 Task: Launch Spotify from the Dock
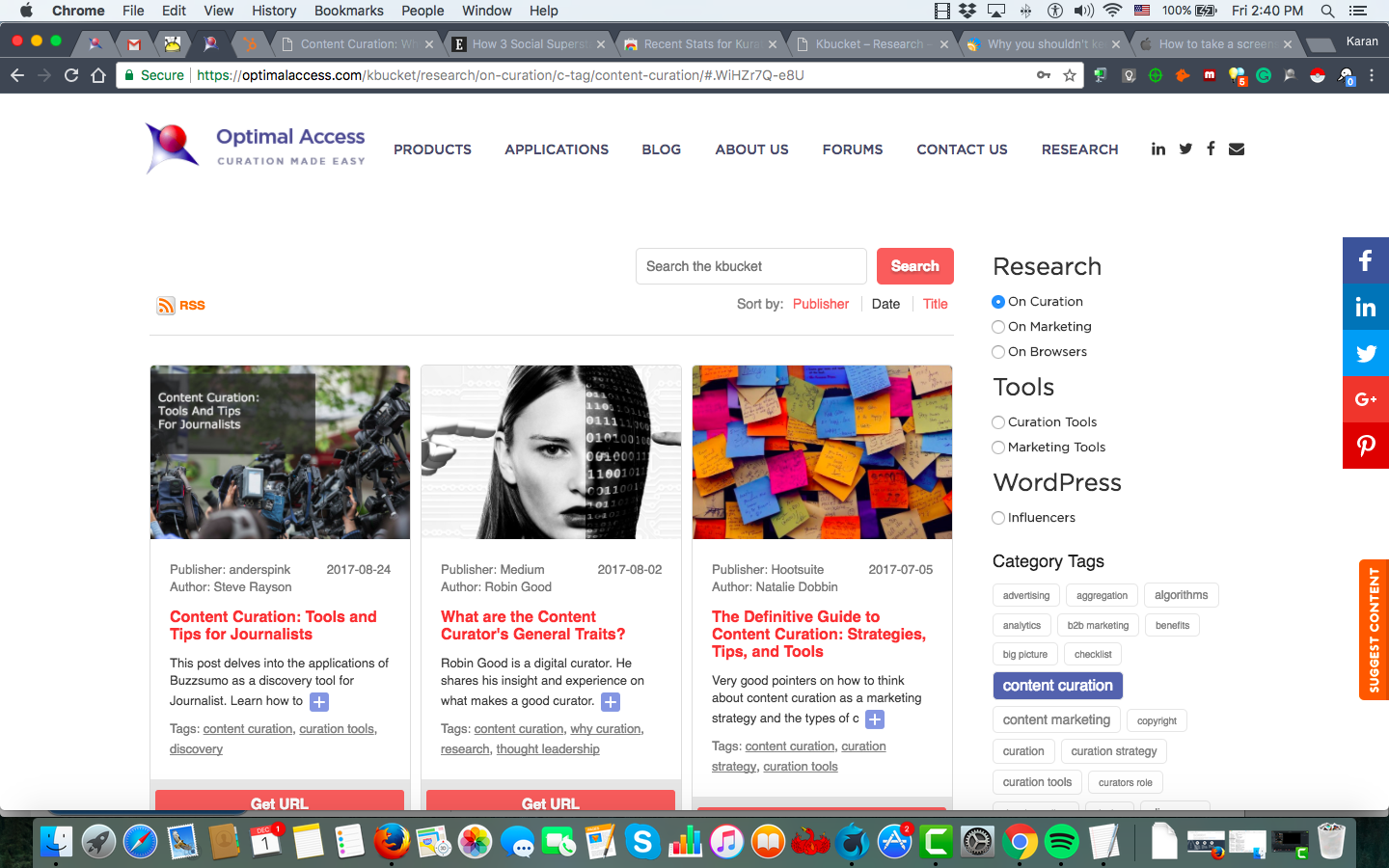pos(1062,842)
